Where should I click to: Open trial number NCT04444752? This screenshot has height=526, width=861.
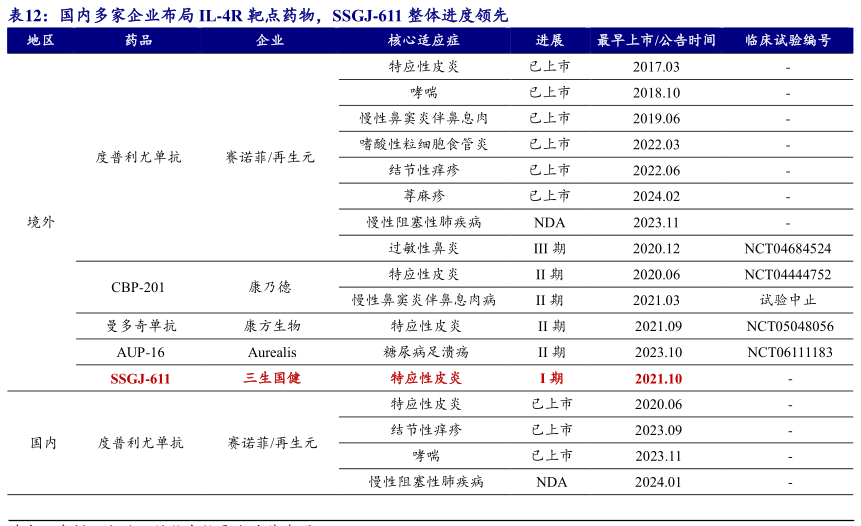(x=788, y=274)
